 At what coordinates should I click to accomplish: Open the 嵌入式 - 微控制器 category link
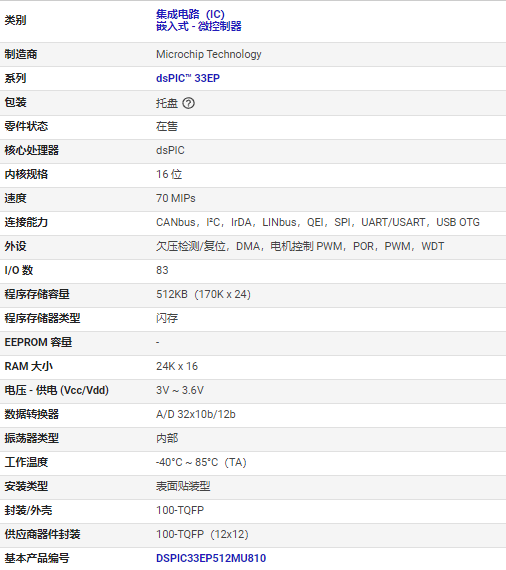[x=198, y=26]
